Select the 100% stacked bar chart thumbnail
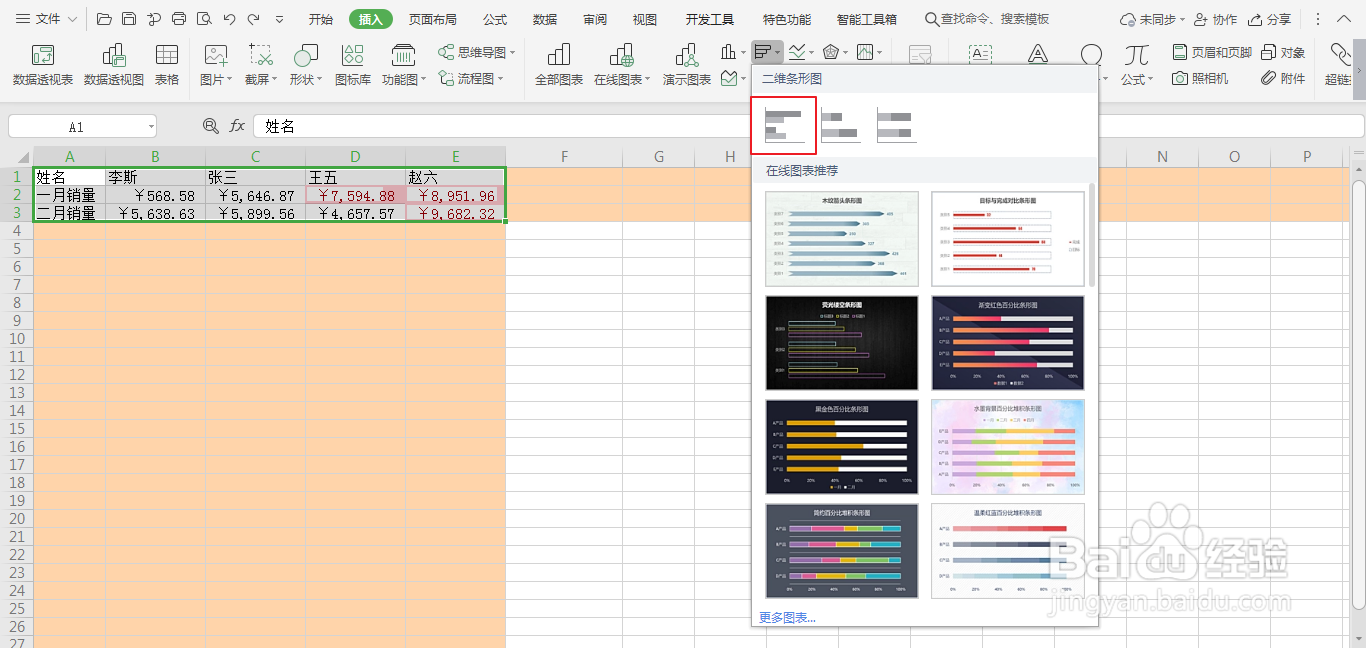This screenshot has height=648, width=1366. point(896,125)
